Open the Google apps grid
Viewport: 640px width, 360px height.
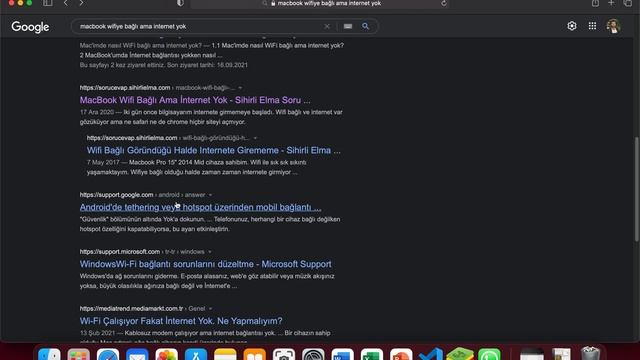click(592, 26)
